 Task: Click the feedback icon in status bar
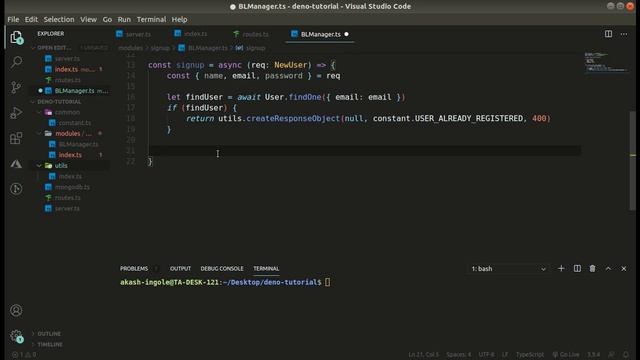pyautogui.click(x=611, y=355)
